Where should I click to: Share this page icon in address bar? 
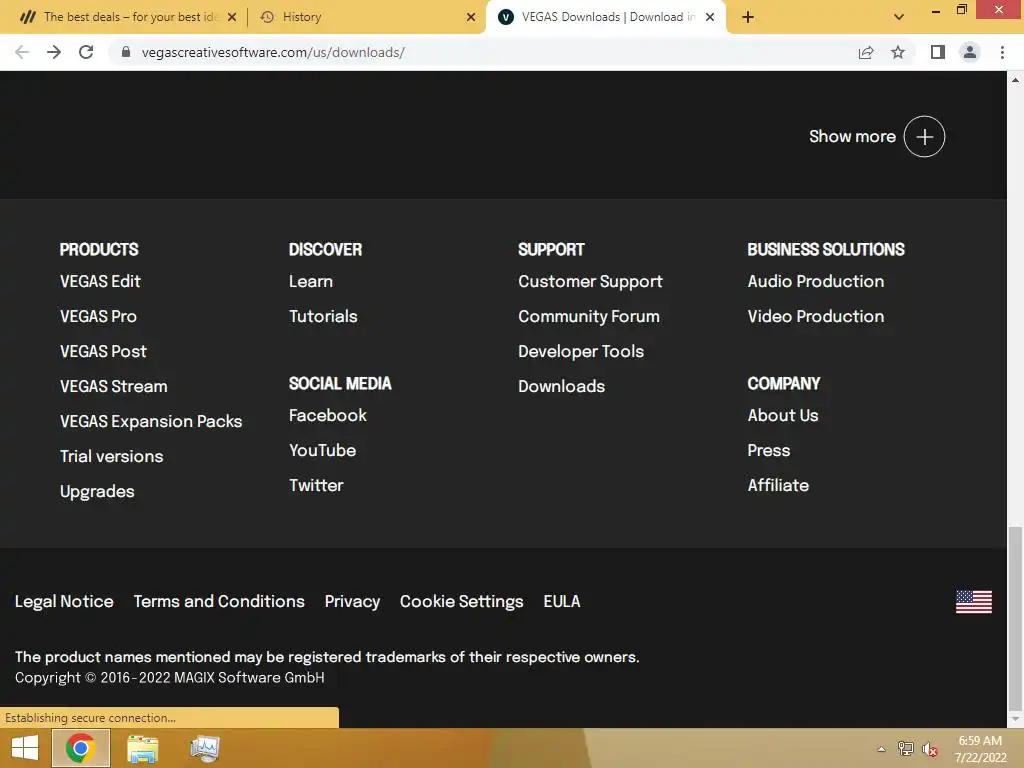pyautogui.click(x=866, y=52)
